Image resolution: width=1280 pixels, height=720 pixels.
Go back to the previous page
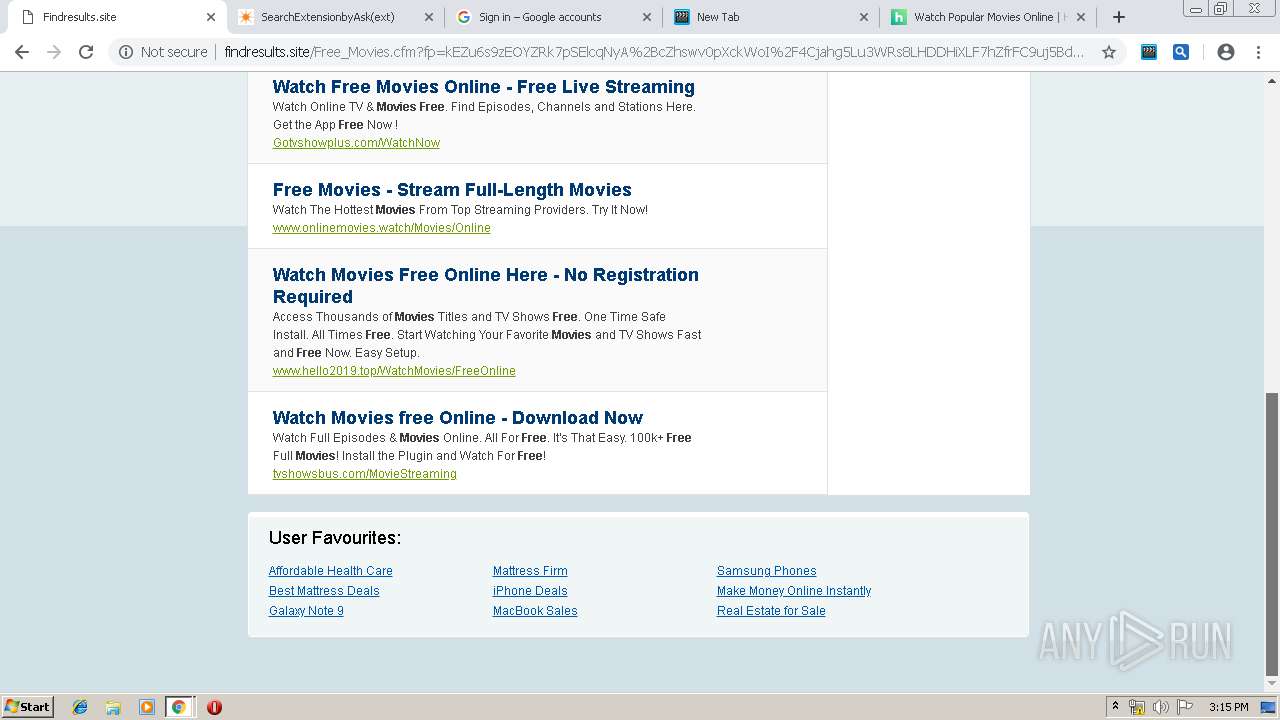point(22,52)
